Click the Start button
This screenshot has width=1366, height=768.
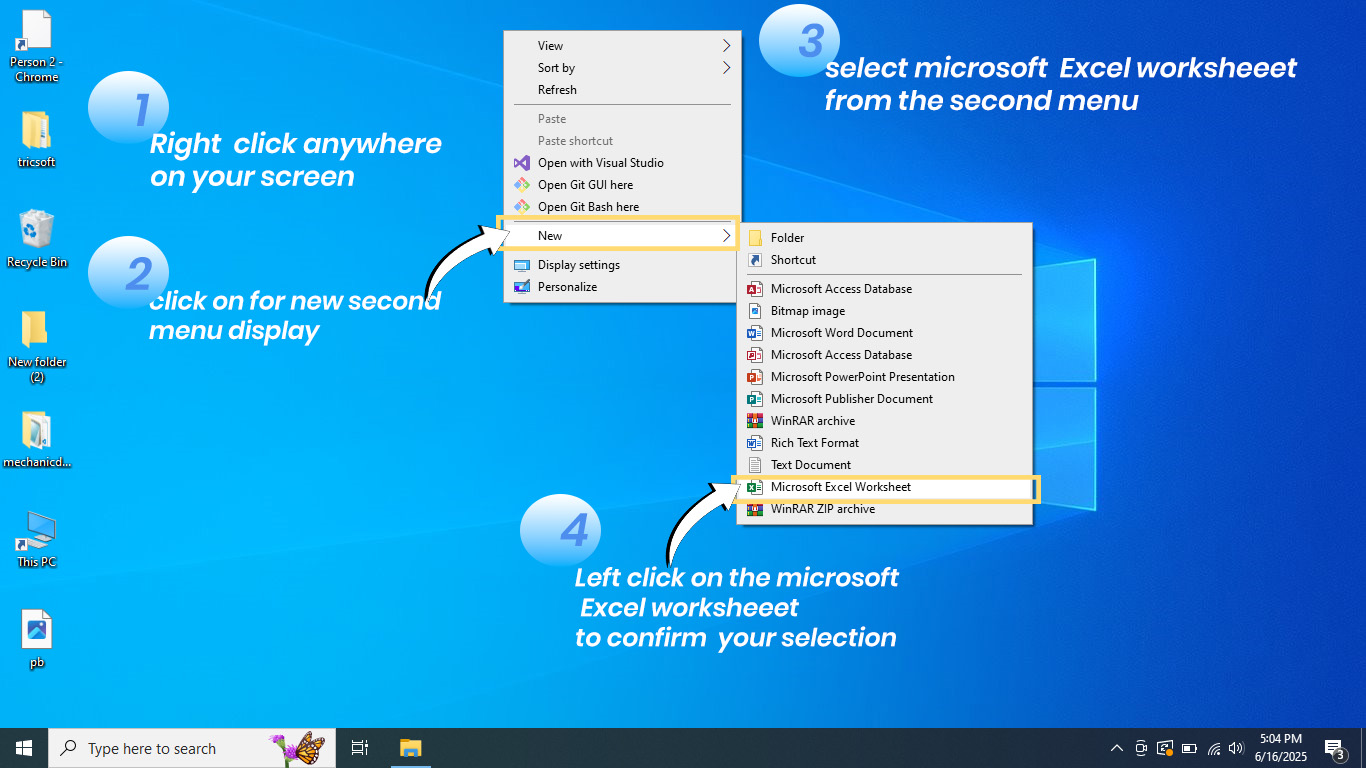pyautogui.click(x=21, y=747)
